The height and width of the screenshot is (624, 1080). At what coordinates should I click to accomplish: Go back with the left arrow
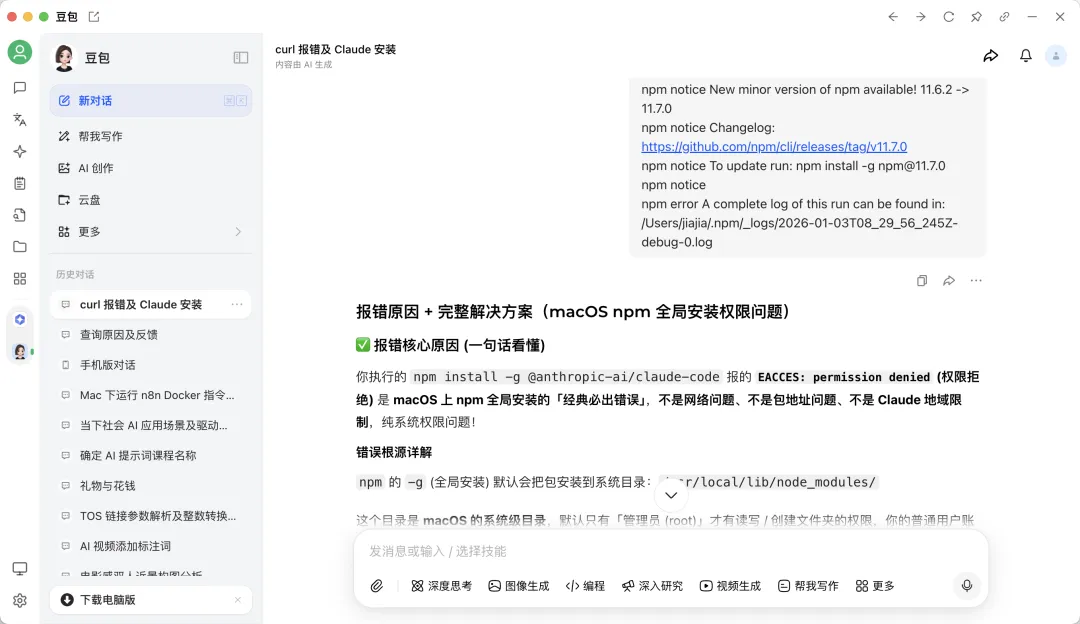click(893, 17)
